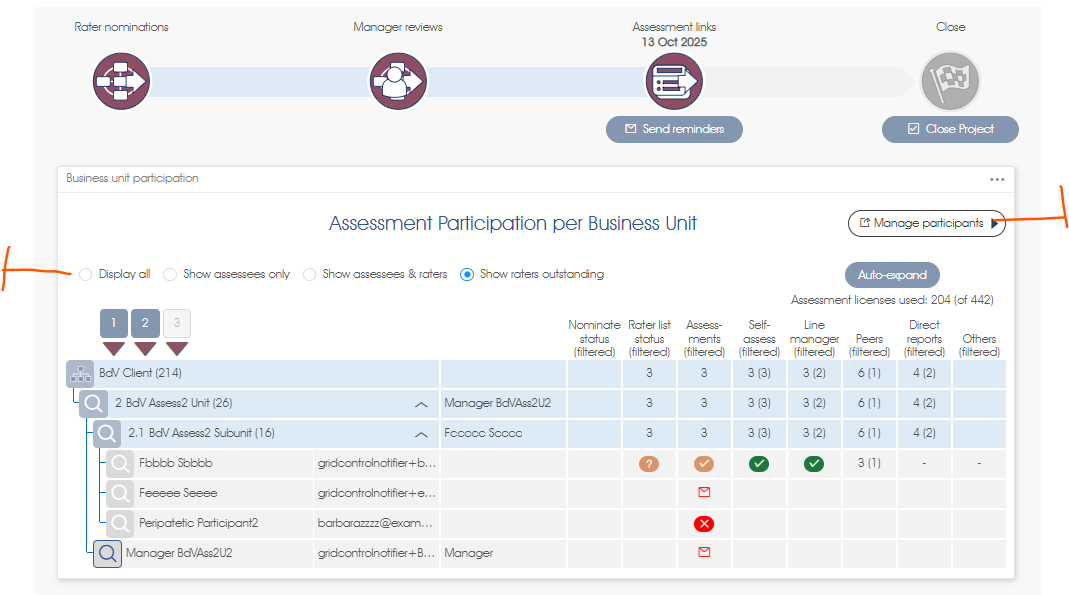The image size is (1069, 595).
Task: Click the Close Project button
Action: click(x=950, y=129)
